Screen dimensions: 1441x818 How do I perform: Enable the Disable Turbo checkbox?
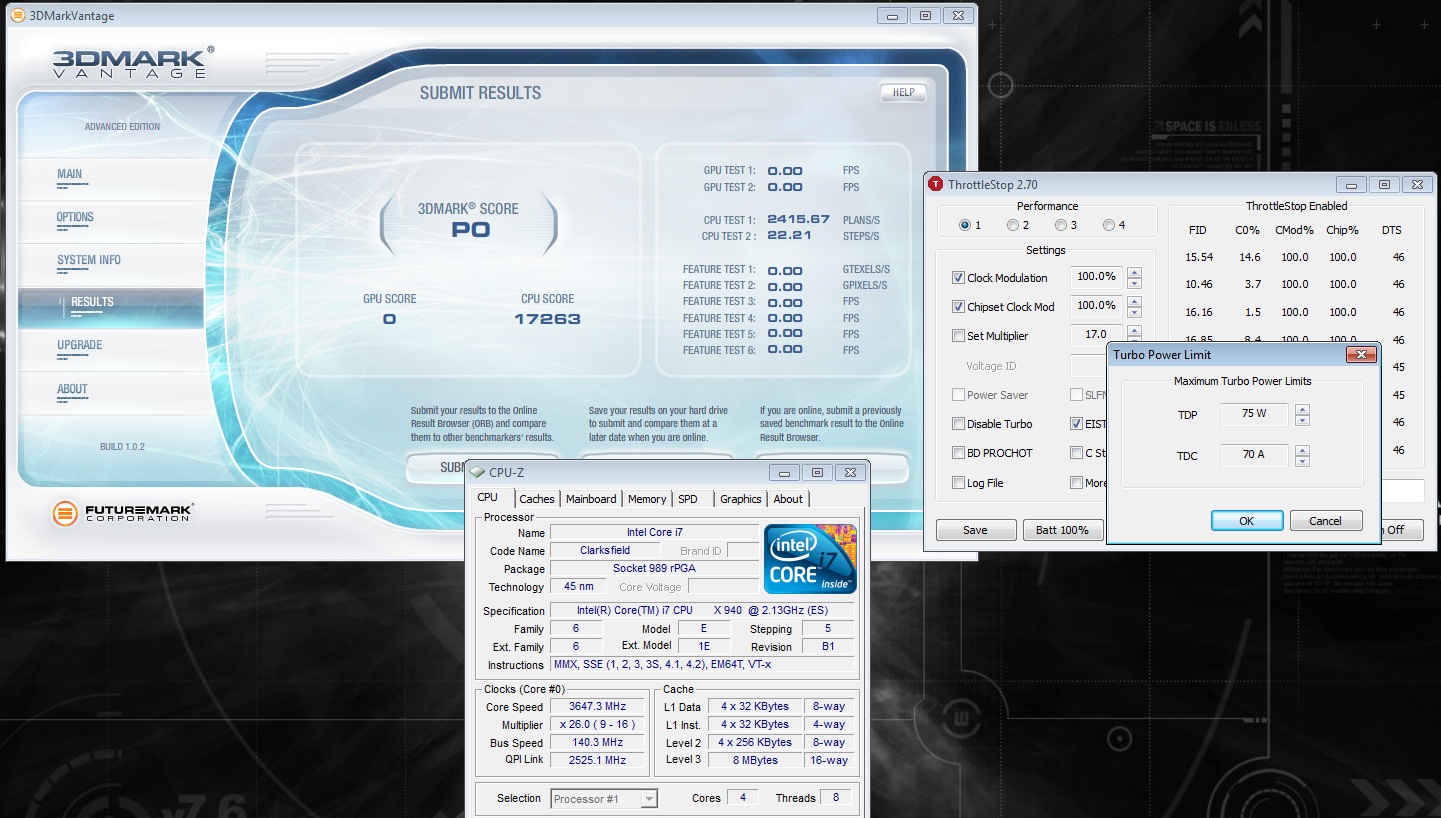tap(959, 424)
